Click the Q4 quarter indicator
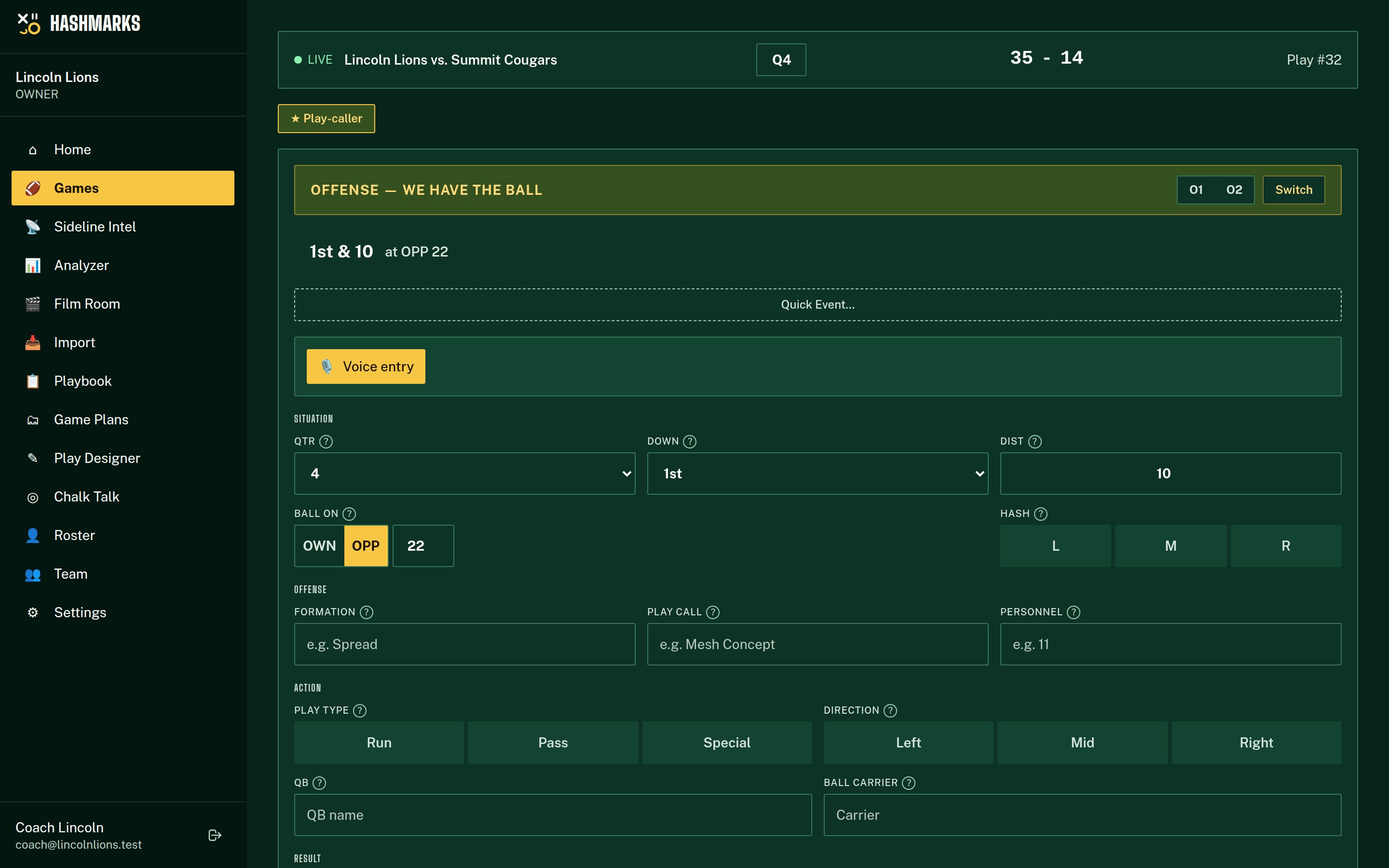This screenshot has height=868, width=1389. (x=781, y=60)
